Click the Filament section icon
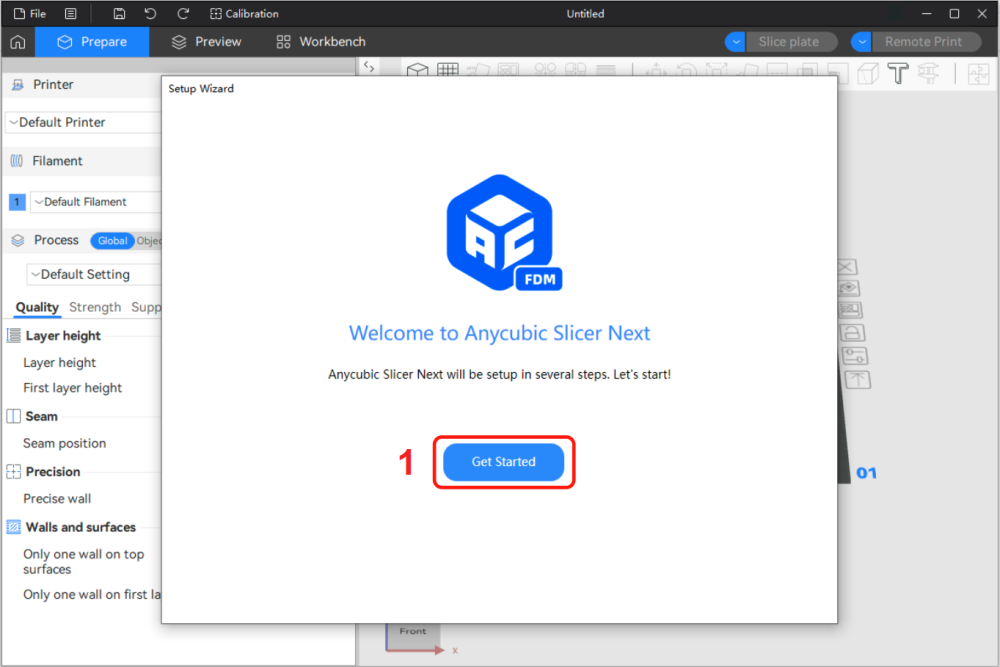Screen dimensions: 1000x667 coord(17,161)
